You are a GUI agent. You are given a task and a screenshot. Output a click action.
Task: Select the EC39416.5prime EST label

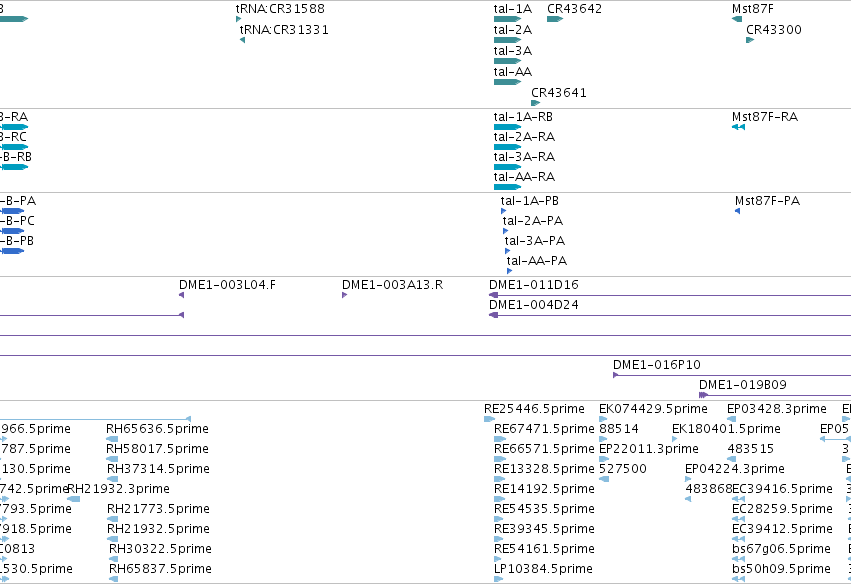(782, 488)
